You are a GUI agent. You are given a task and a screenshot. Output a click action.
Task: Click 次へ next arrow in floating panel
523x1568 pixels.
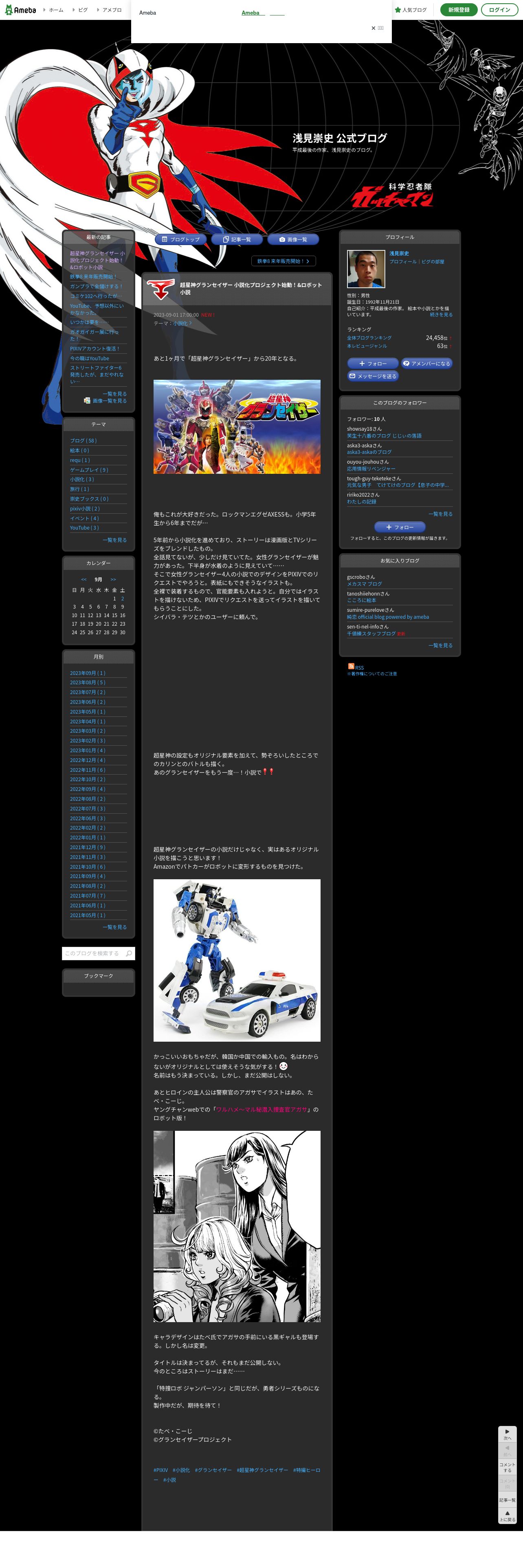tap(507, 1434)
